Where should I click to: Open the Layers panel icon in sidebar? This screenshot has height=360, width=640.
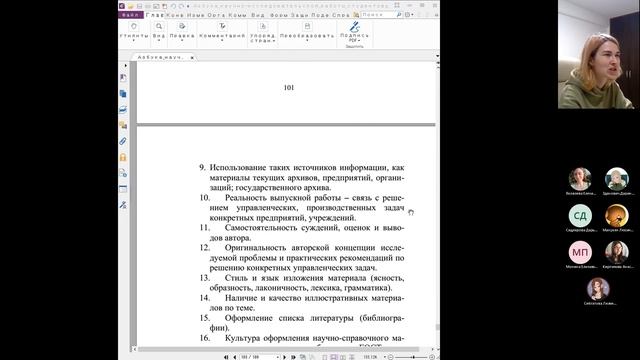click(x=123, y=109)
